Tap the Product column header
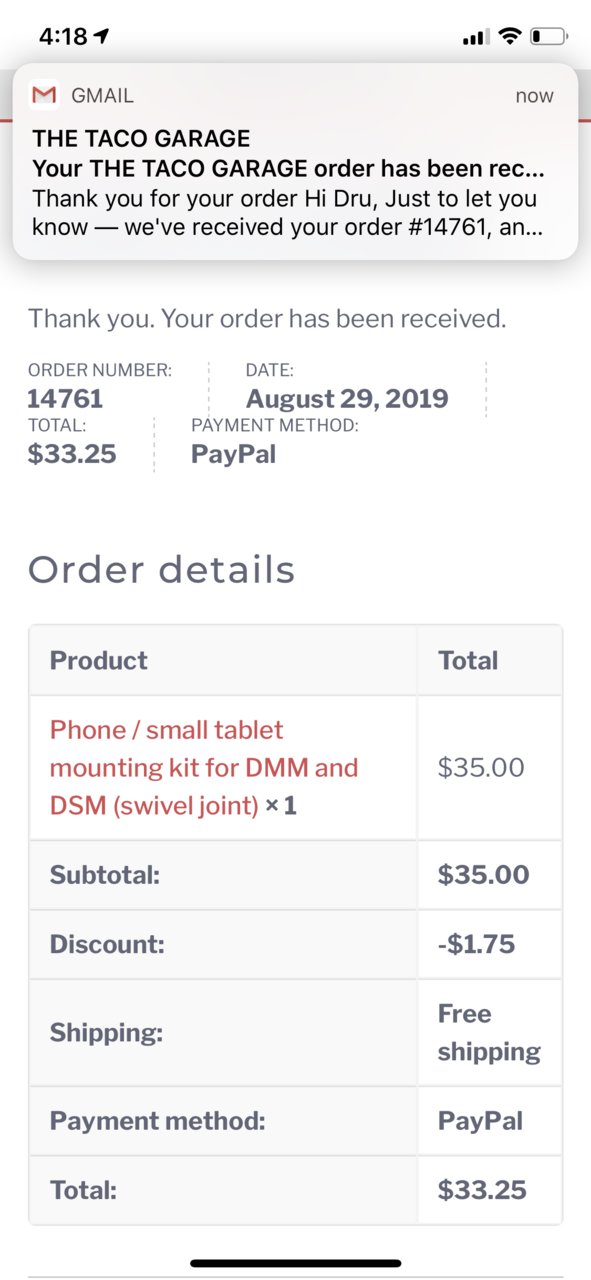591x1280 pixels. point(99,660)
